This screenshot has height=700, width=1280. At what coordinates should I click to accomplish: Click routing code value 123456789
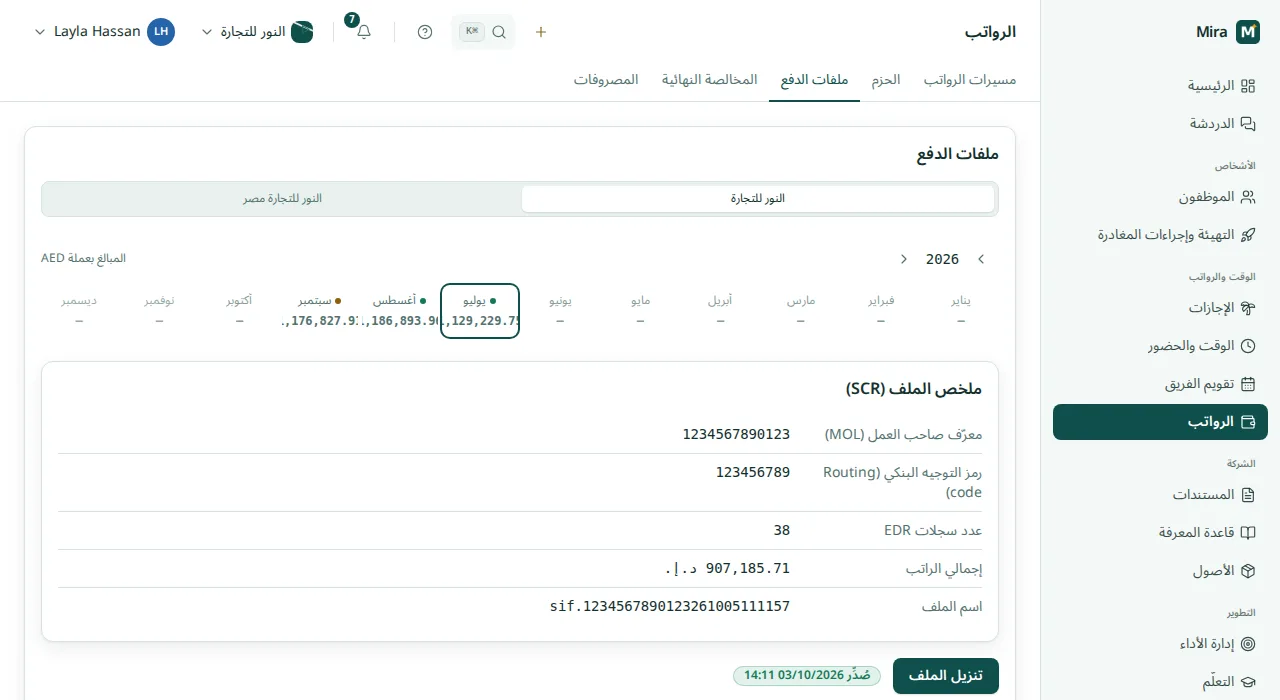tap(753, 472)
